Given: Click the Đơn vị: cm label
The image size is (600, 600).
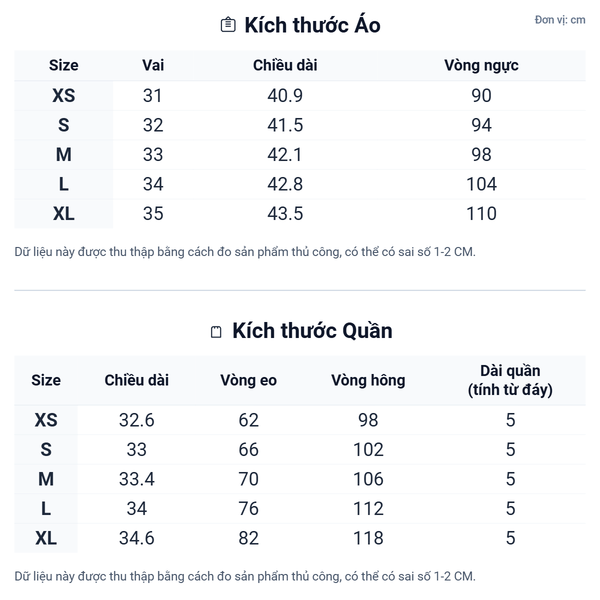Looking at the screenshot, I should point(560,20).
